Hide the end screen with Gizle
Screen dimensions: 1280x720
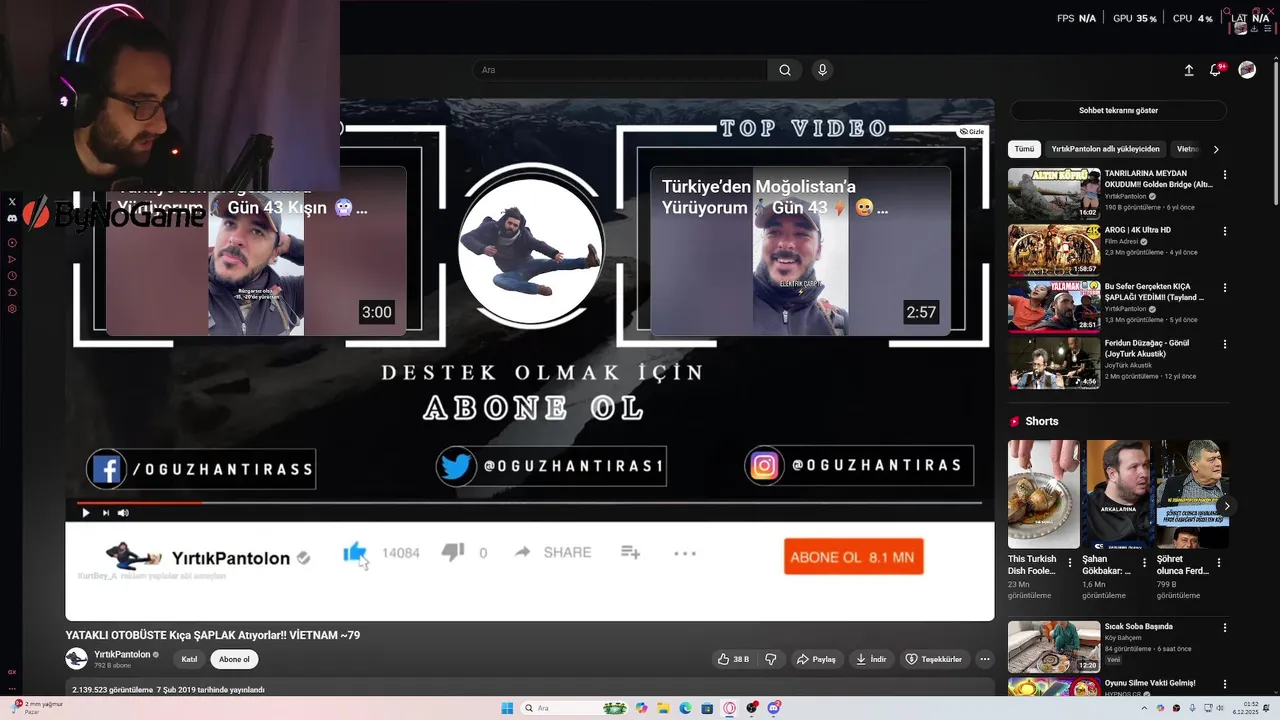click(x=972, y=132)
